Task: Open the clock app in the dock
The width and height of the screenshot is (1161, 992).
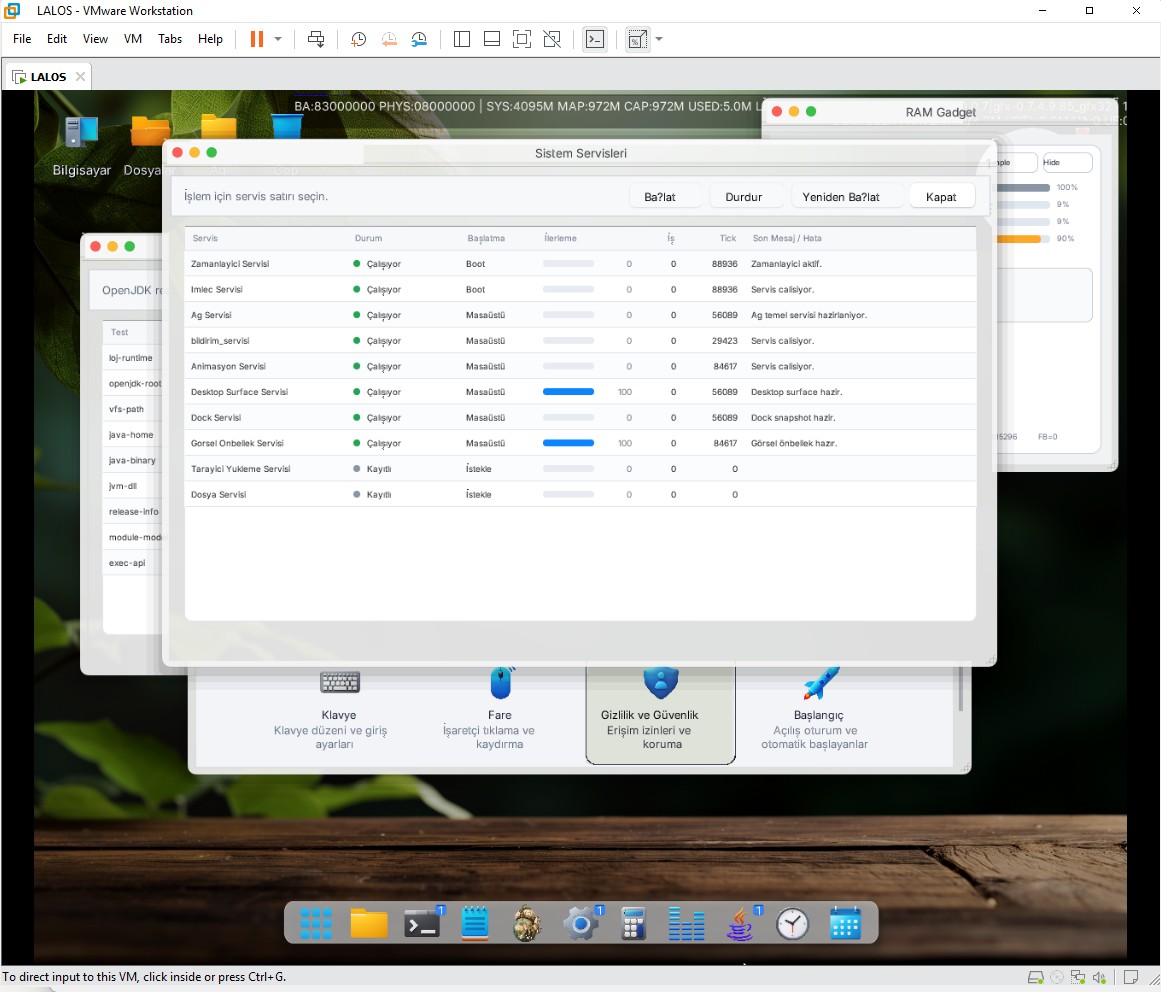Action: click(x=792, y=923)
